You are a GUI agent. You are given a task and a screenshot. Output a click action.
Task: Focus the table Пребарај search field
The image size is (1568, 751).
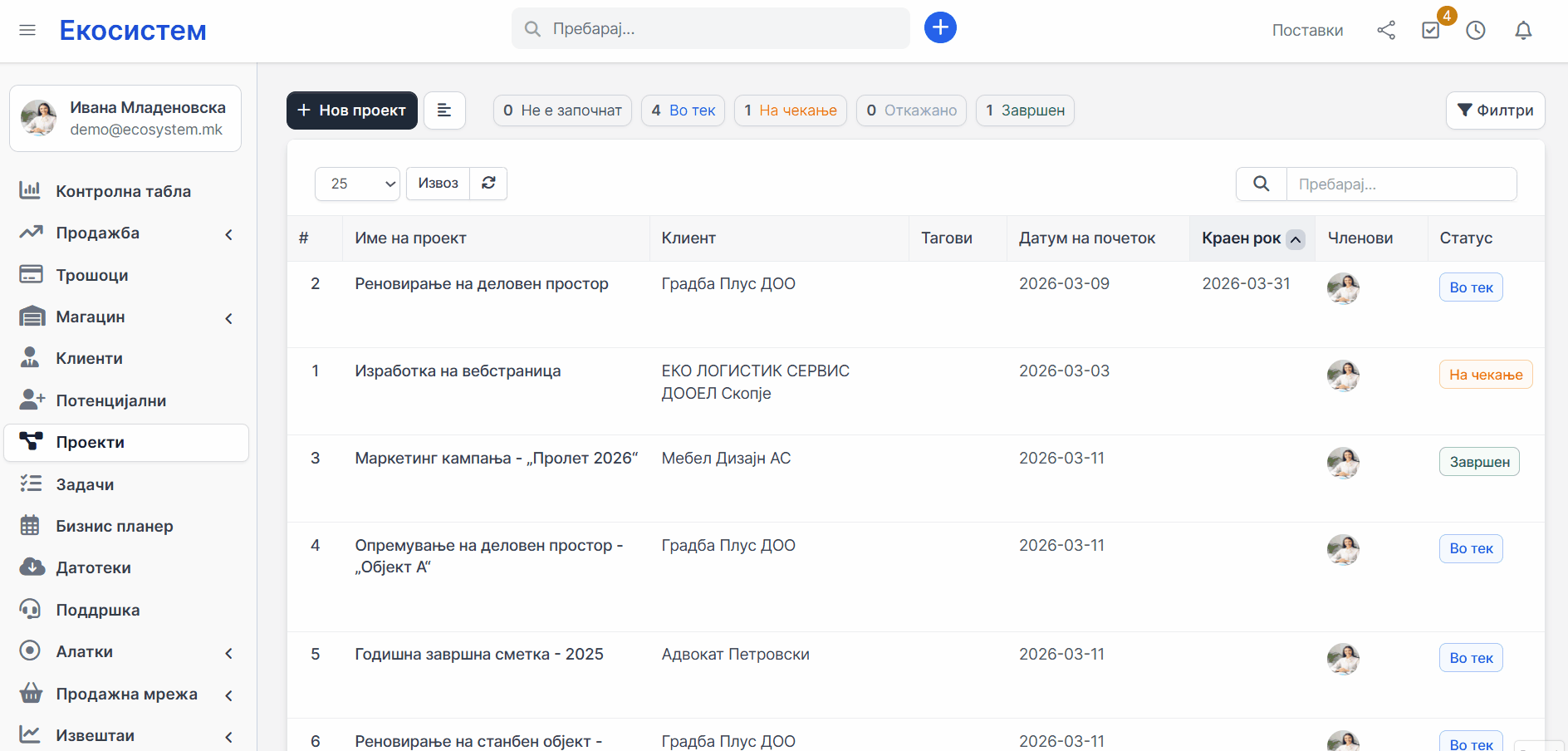click(1401, 184)
